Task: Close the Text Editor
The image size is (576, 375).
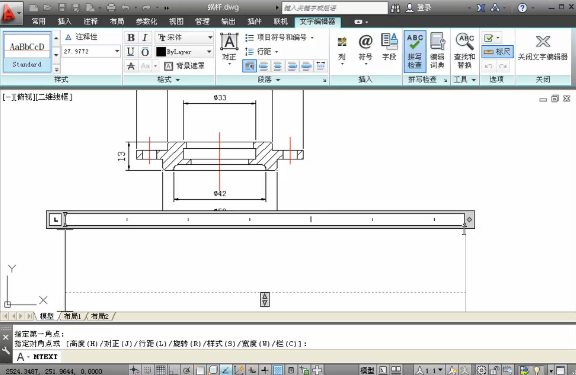Action: click(543, 48)
